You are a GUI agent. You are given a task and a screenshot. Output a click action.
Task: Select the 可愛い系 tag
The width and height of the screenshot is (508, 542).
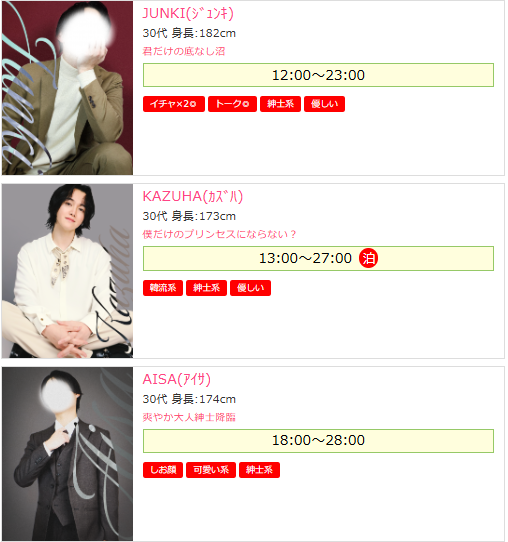(211, 470)
